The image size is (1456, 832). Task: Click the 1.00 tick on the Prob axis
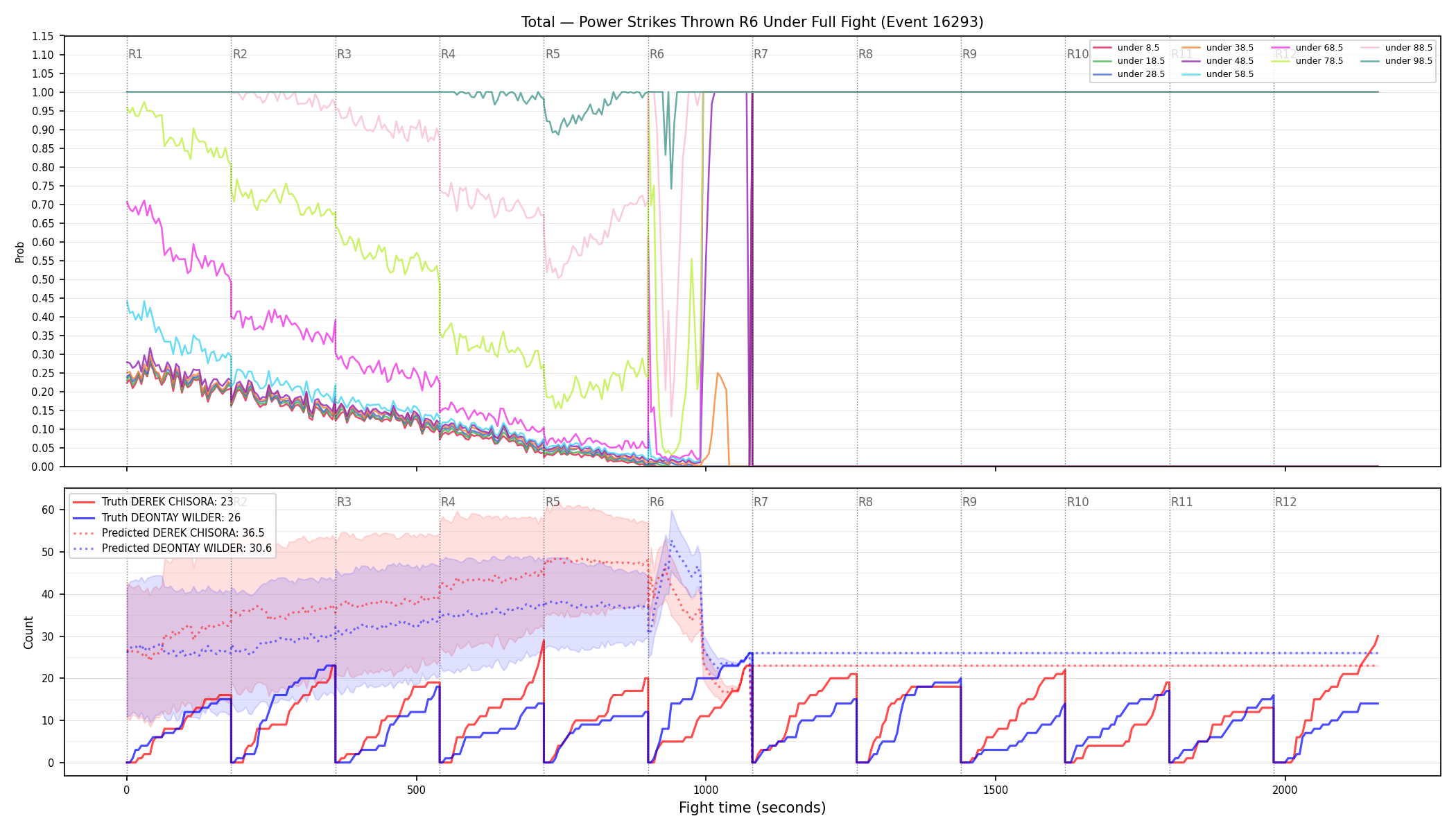(x=43, y=92)
